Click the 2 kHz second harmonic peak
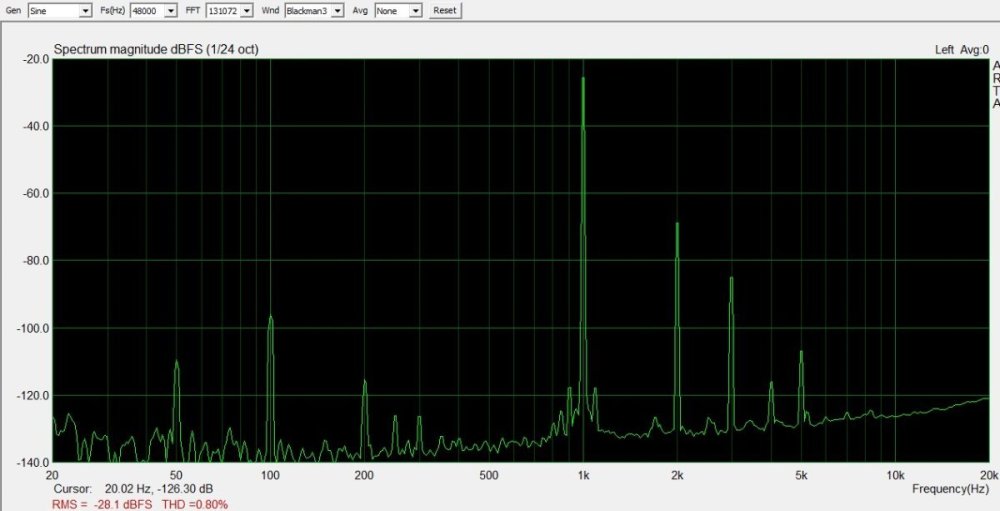Image resolution: width=1000 pixels, height=511 pixels. coord(677,223)
